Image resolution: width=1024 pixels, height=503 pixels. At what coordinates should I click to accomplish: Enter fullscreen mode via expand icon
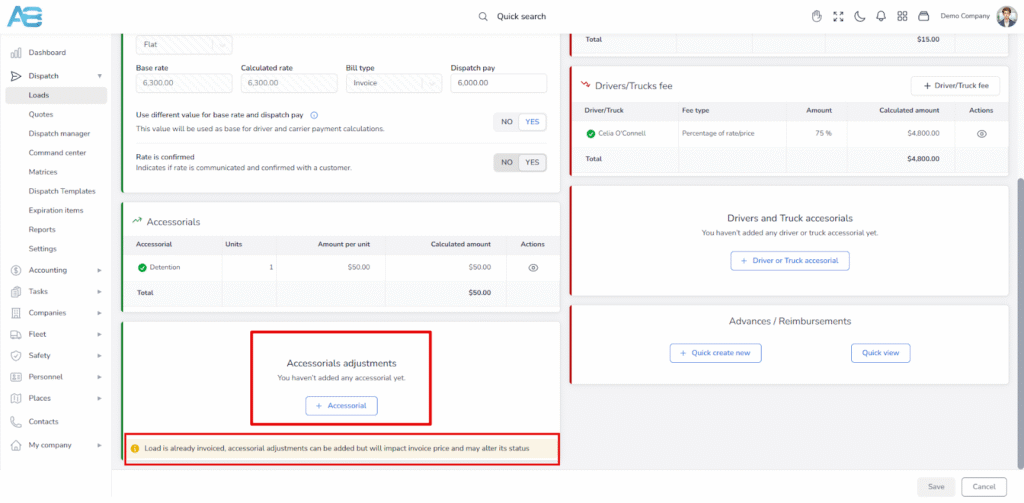pos(838,16)
